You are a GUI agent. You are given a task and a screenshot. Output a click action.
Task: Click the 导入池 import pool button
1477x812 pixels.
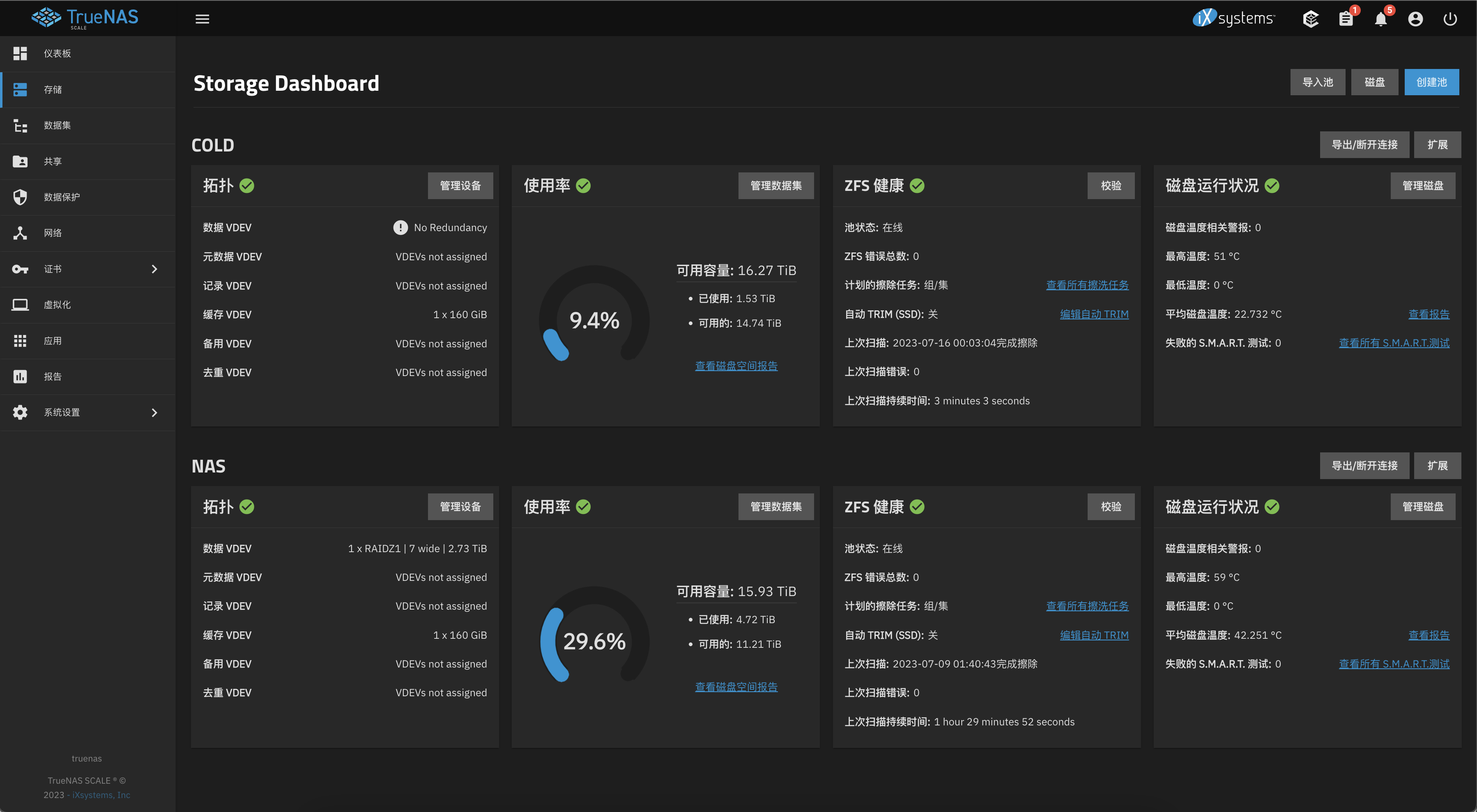tap(1318, 82)
